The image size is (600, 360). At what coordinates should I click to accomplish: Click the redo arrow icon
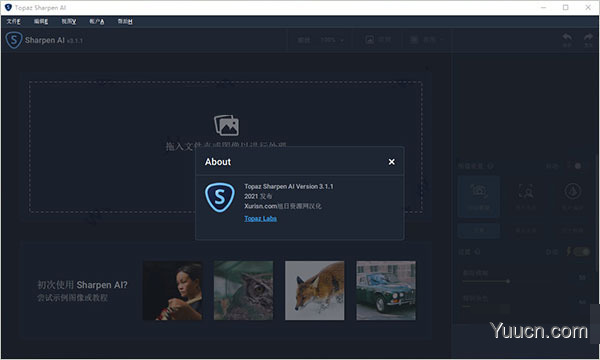tap(588, 37)
